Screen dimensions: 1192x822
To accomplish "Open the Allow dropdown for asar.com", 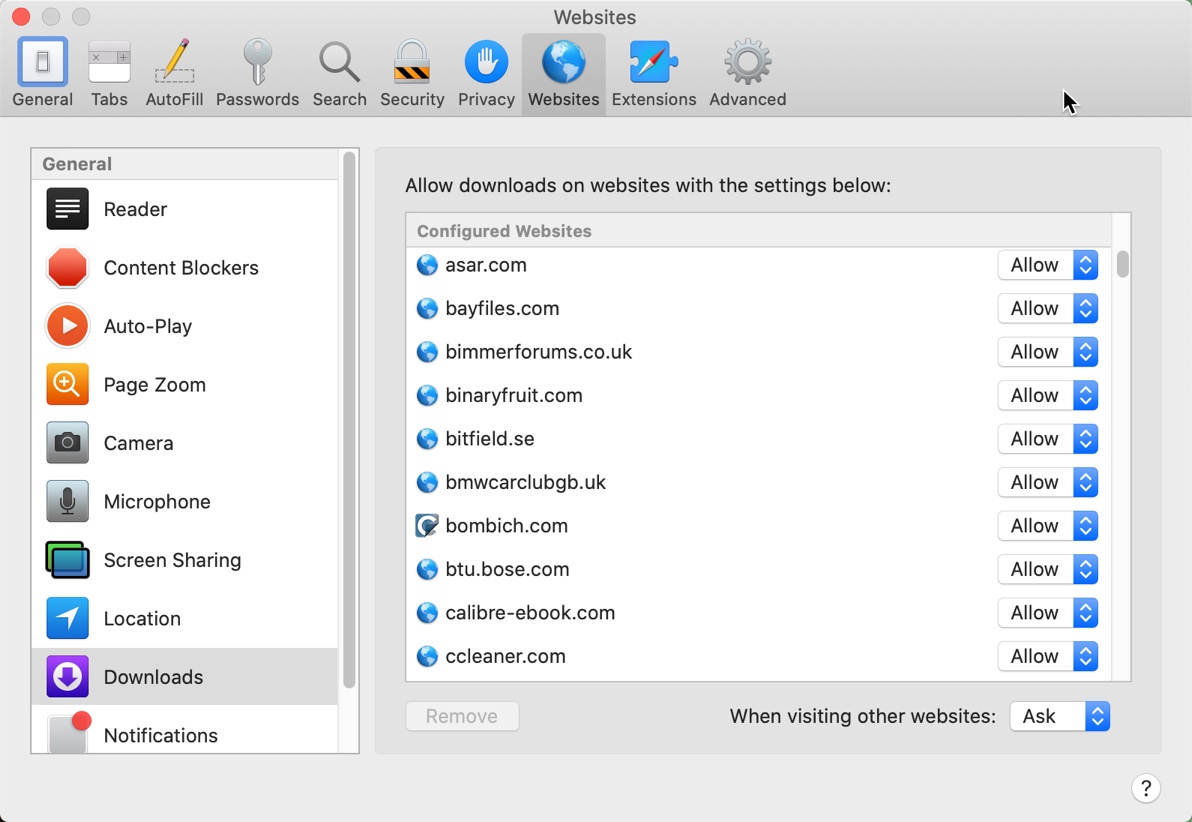I will (x=1048, y=265).
